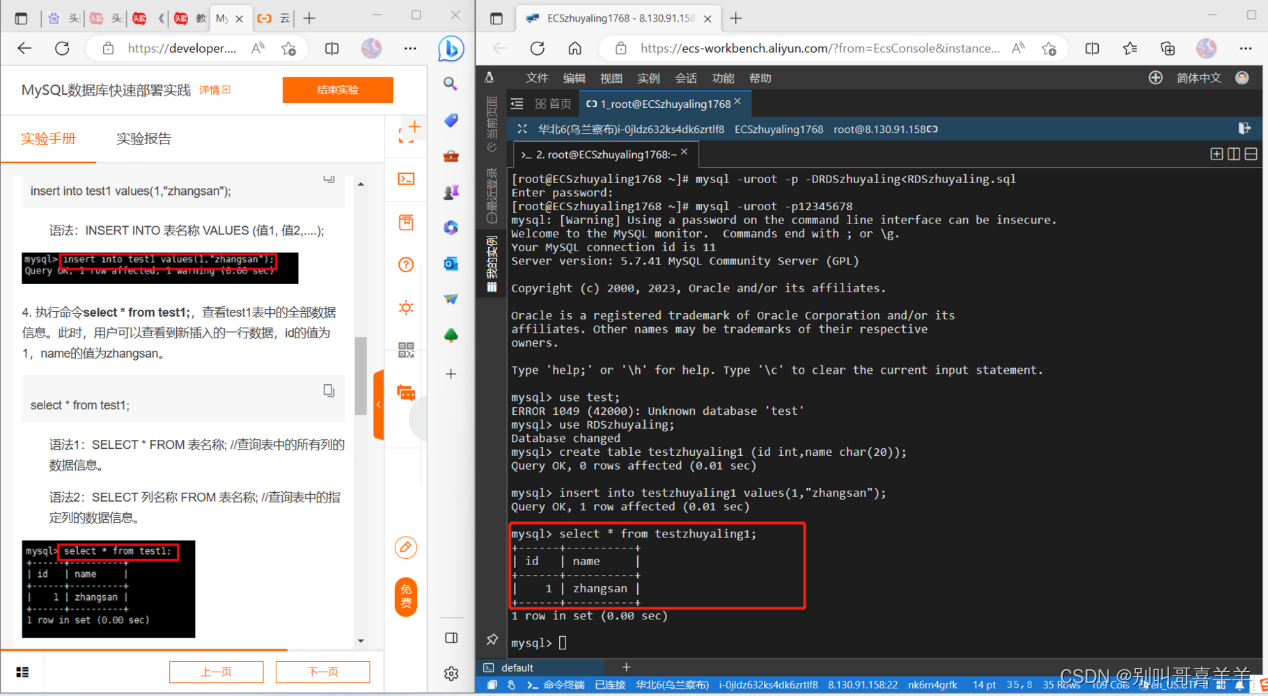Open the 视图 menu
The image size is (1268, 696).
[611, 78]
